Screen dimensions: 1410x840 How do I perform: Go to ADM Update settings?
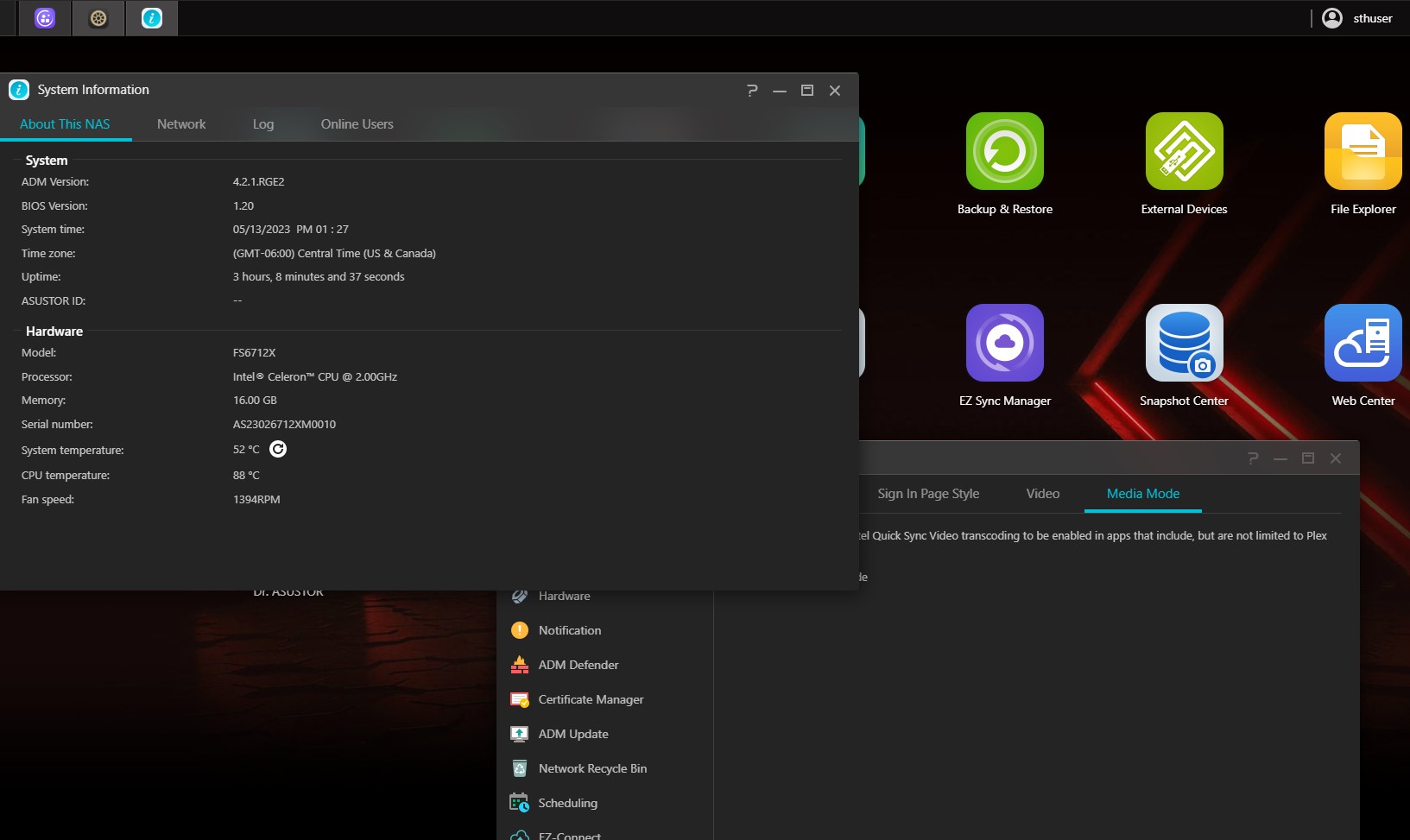point(572,734)
